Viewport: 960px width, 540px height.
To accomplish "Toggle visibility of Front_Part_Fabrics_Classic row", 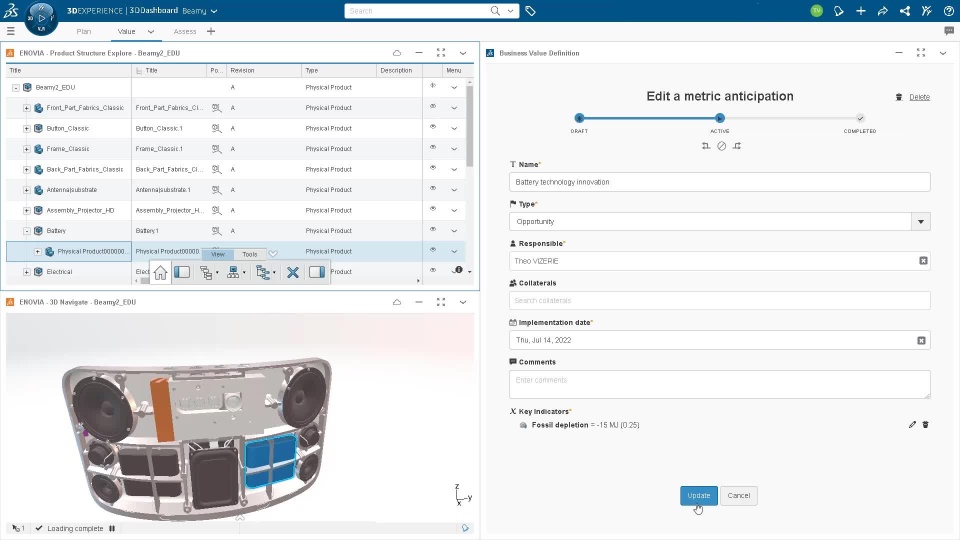I will [433, 107].
